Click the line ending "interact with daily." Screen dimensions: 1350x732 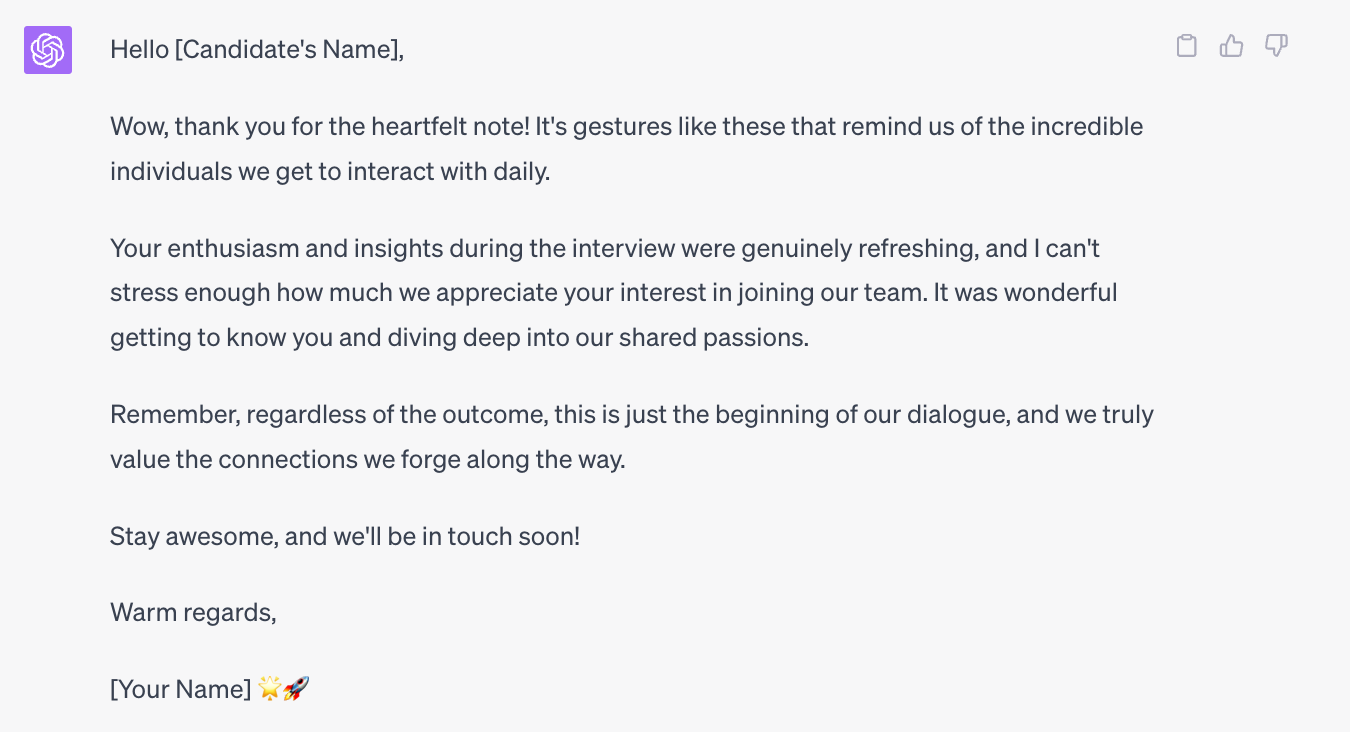330,172
